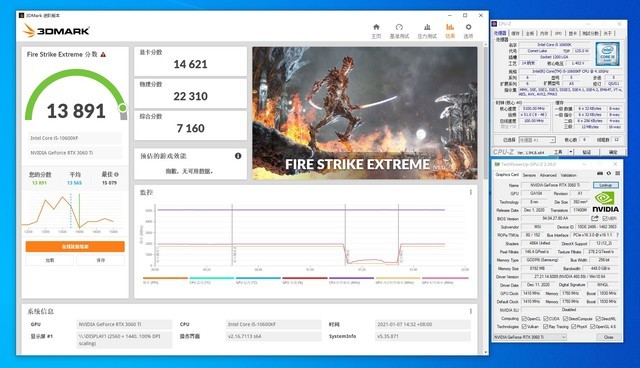The image size is (640, 368).
Task: Click the GPU name field in GPU-Z
Action: [x=555, y=185]
